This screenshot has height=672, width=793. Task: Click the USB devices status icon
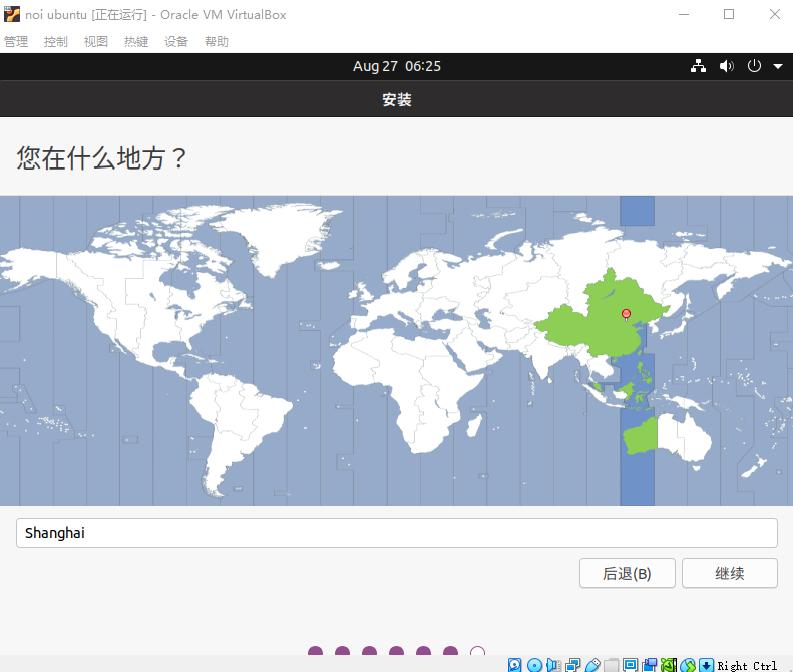point(593,665)
